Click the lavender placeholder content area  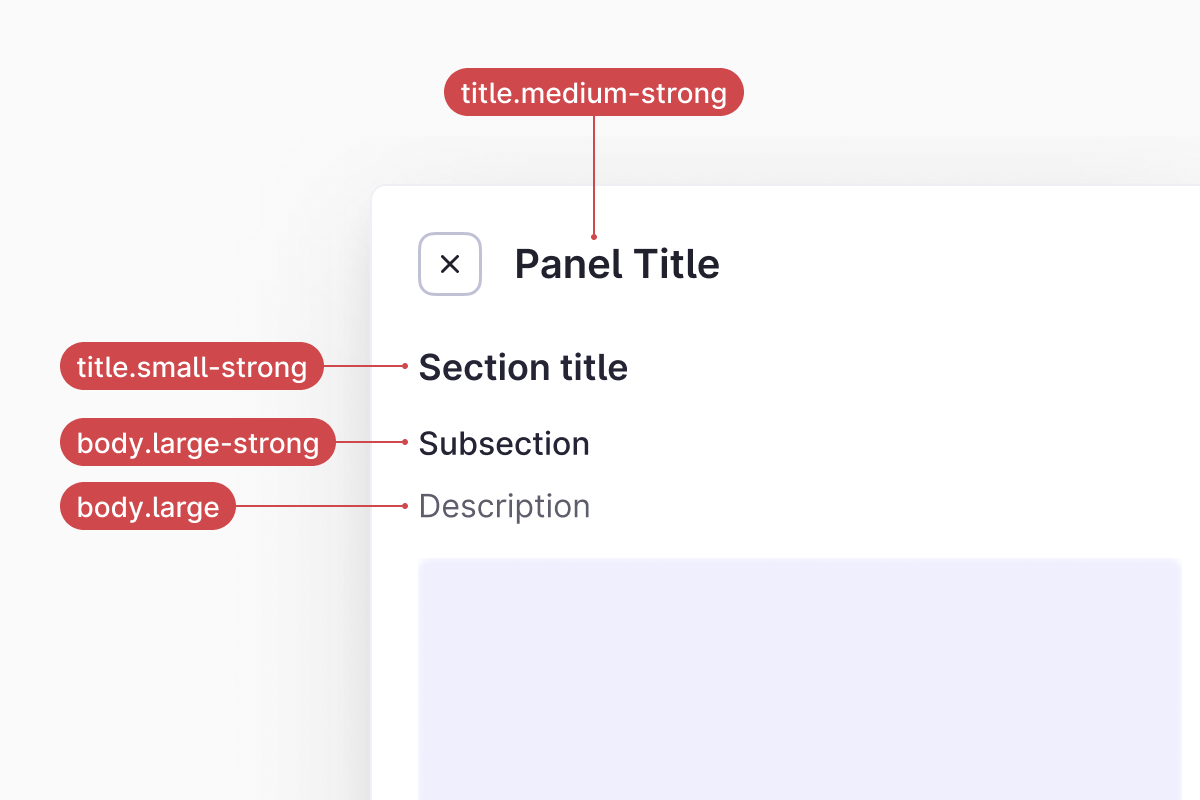[800, 680]
